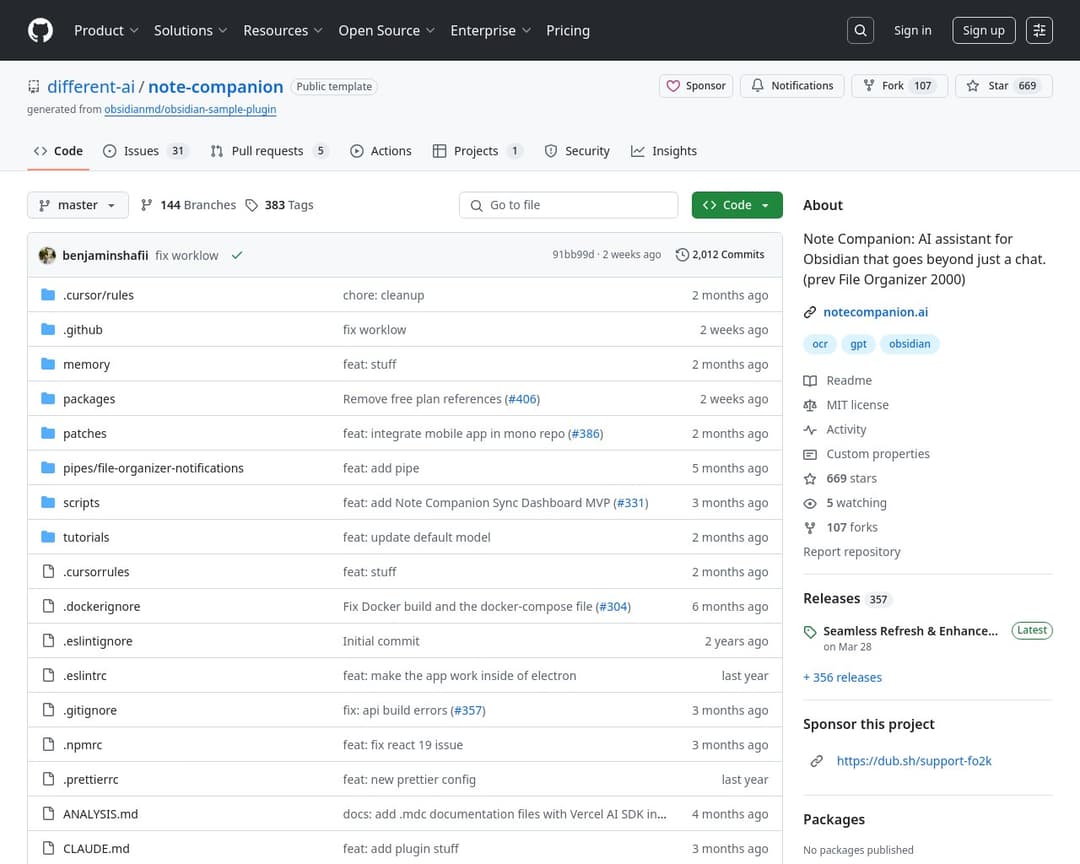The image size is (1080, 864).
Task: Expand the Resources menu
Action: click(282, 30)
